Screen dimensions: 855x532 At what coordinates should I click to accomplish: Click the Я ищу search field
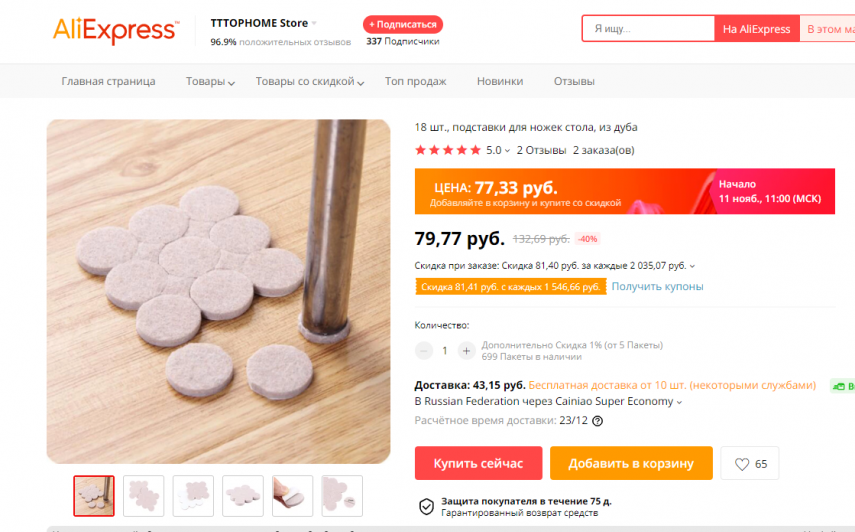(x=648, y=29)
